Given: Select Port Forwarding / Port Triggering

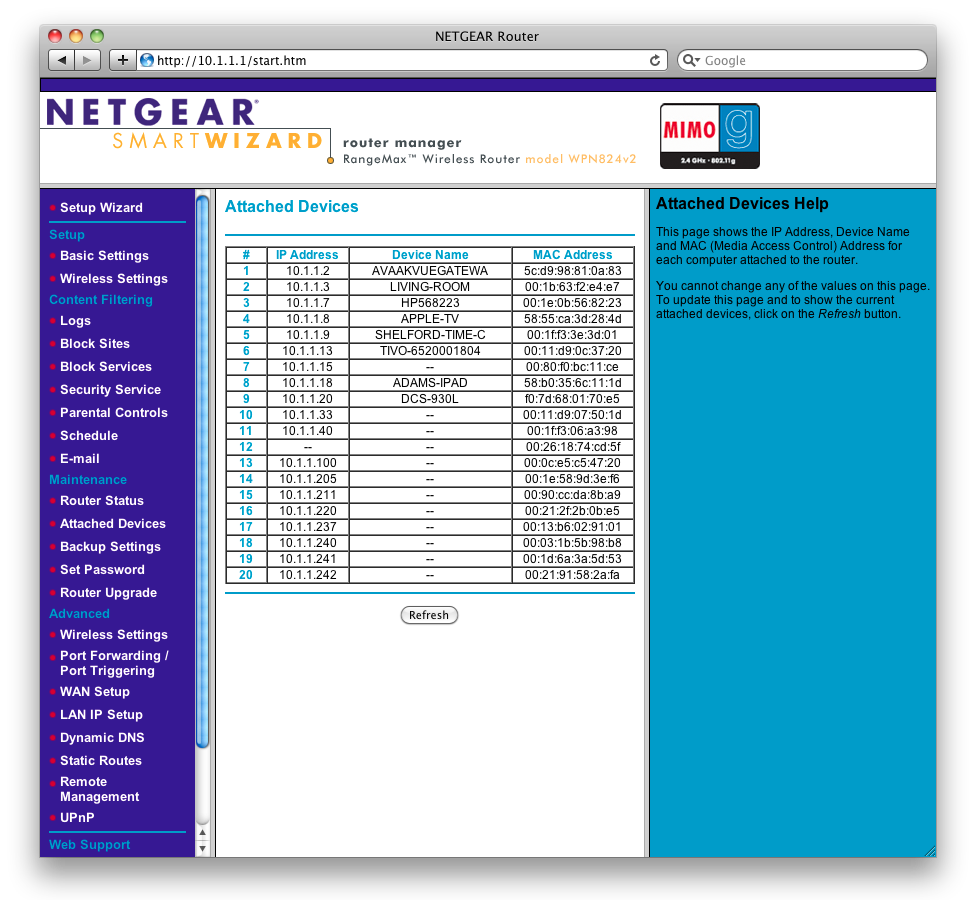Looking at the screenshot, I should (114, 663).
